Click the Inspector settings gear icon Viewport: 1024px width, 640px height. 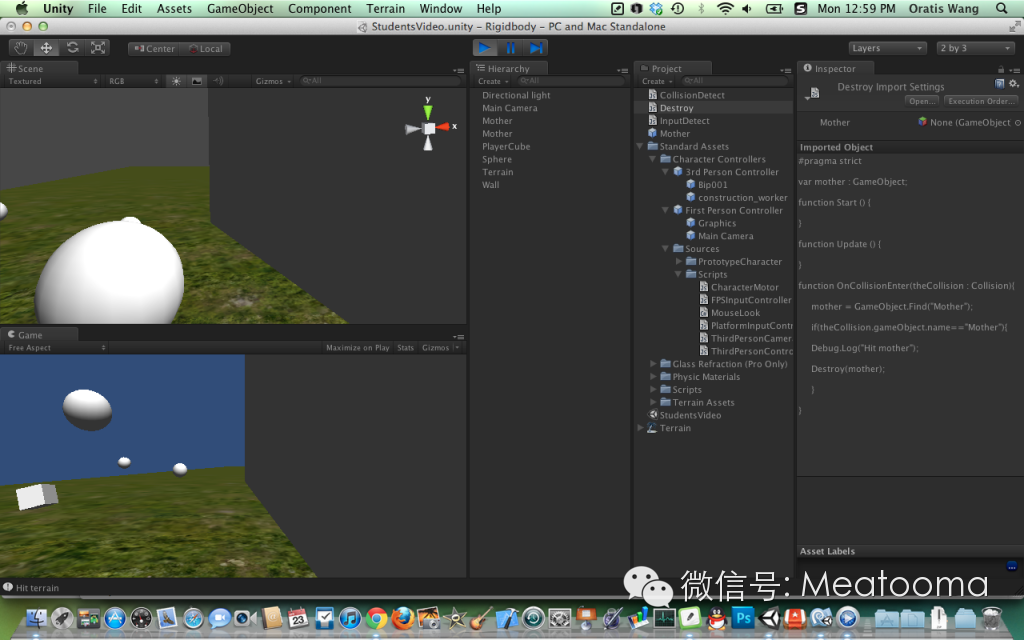click(1014, 83)
